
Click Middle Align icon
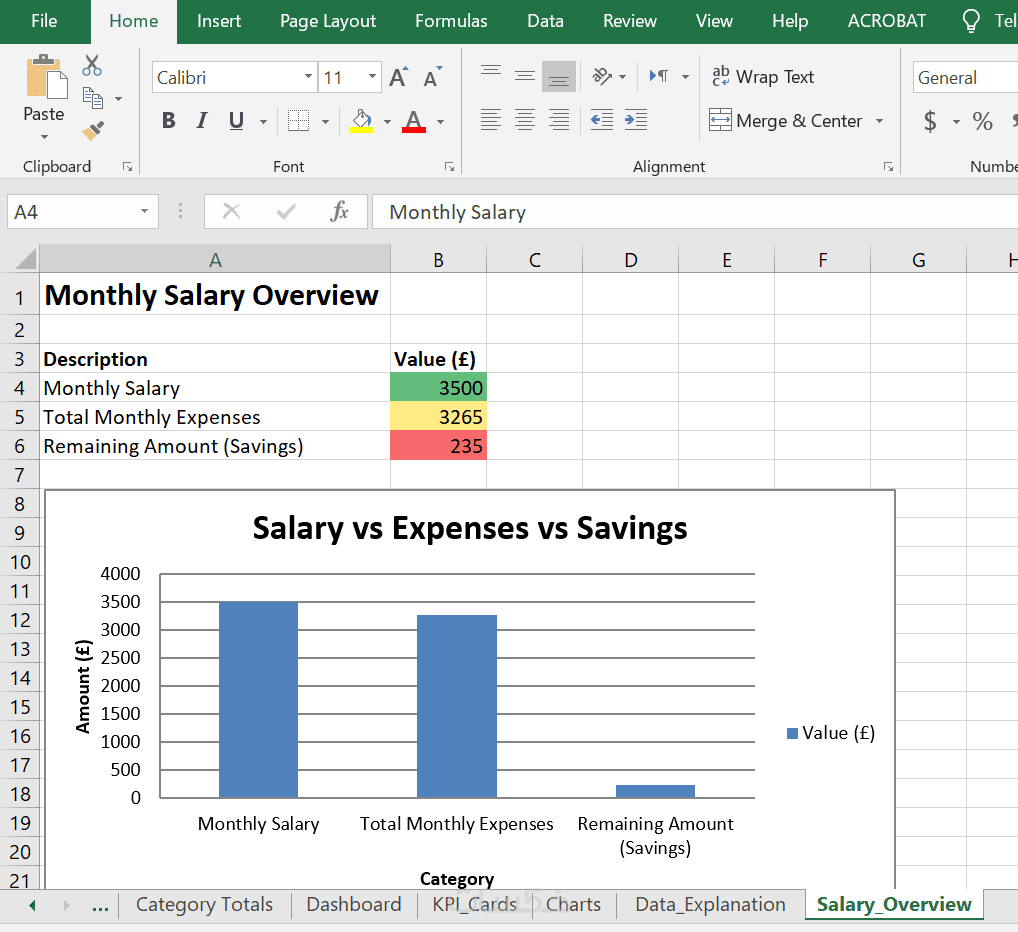pyautogui.click(x=525, y=77)
